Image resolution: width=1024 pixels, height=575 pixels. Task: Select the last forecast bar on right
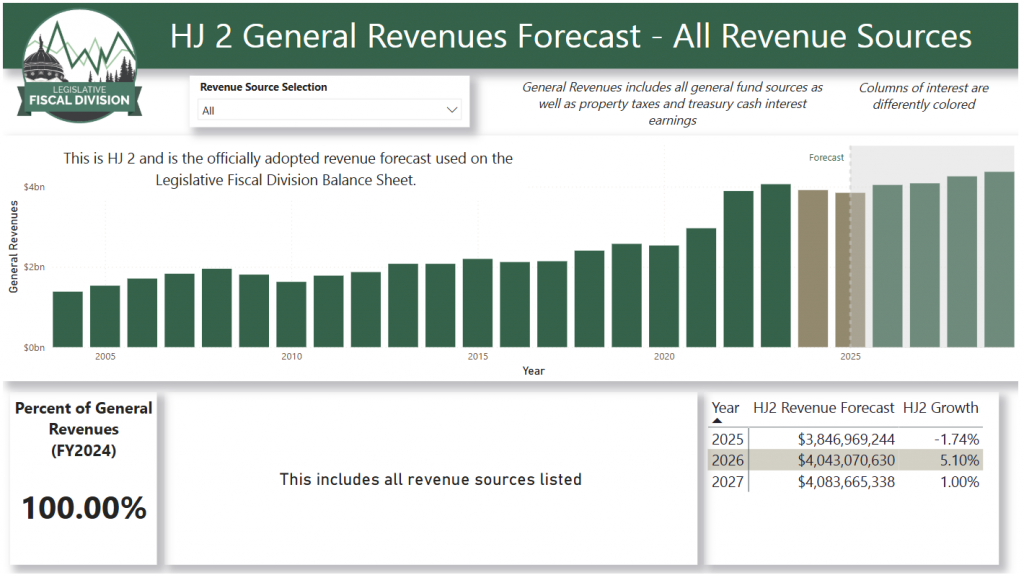point(998,260)
